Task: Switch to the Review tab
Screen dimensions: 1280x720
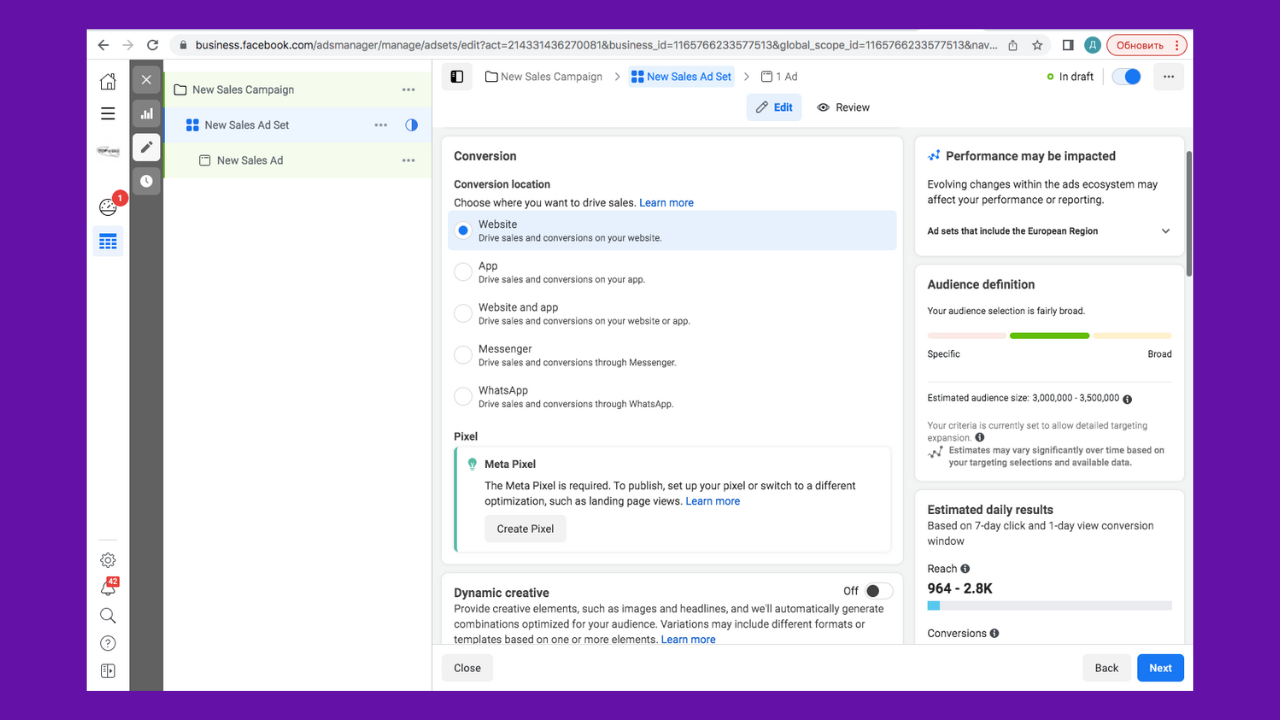Action: pyautogui.click(x=843, y=107)
